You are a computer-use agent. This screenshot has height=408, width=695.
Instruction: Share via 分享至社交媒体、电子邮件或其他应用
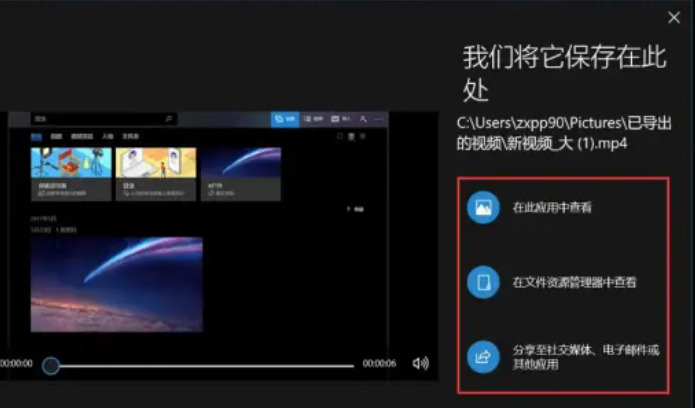click(x=563, y=357)
